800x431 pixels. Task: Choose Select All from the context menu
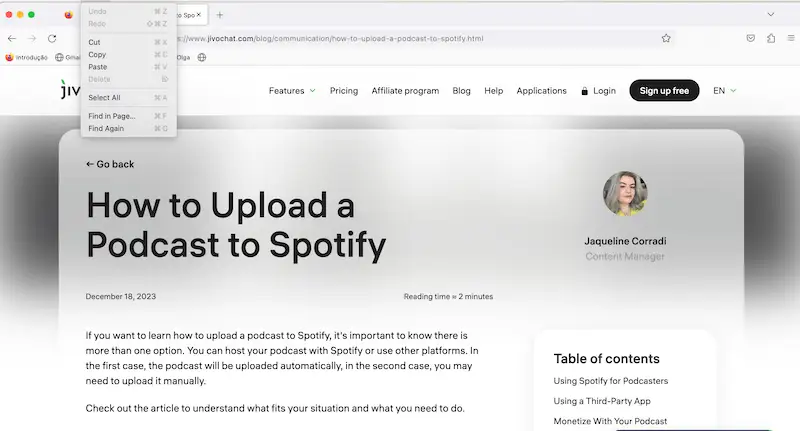(x=104, y=98)
